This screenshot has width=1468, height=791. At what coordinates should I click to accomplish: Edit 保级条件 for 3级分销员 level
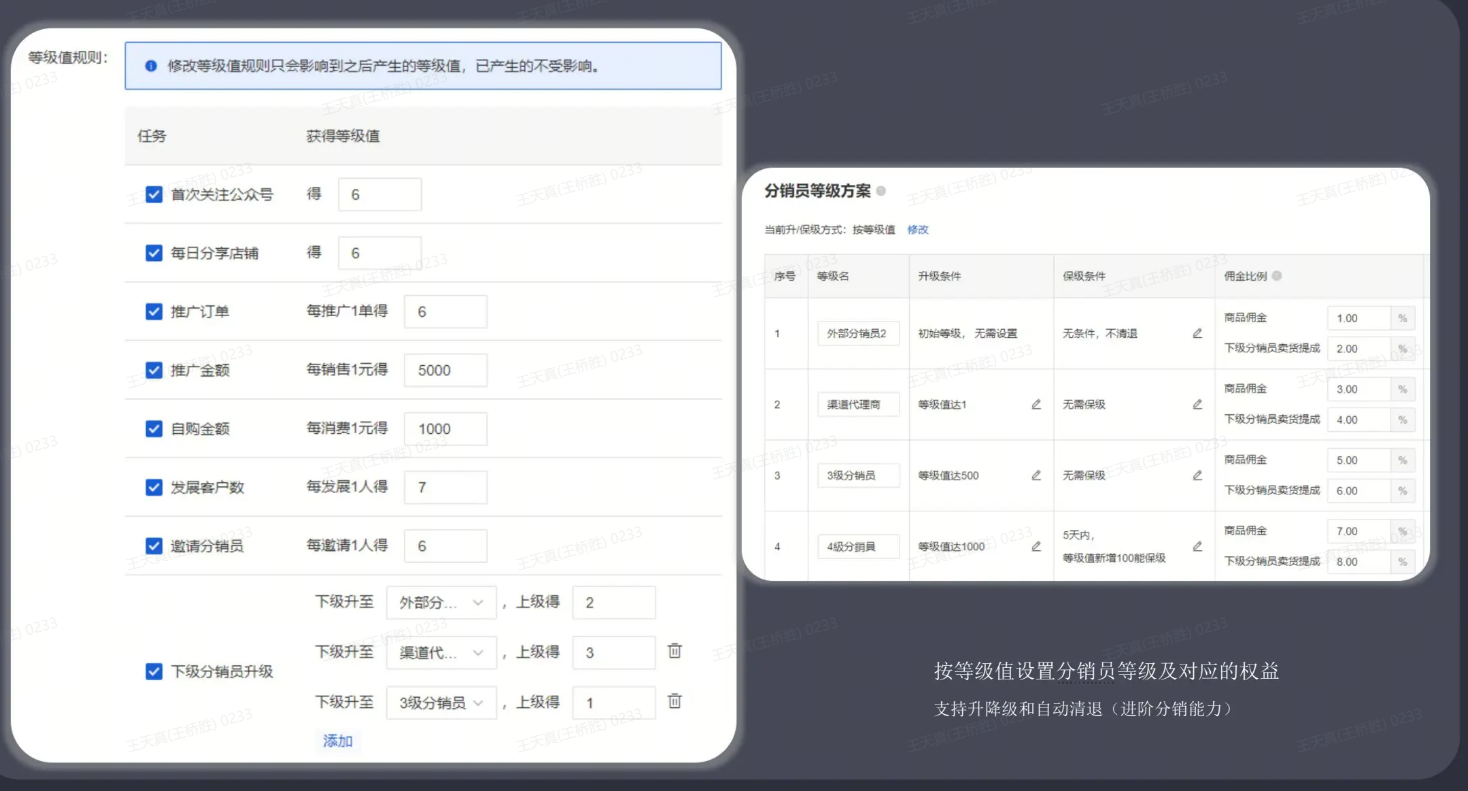1197,475
